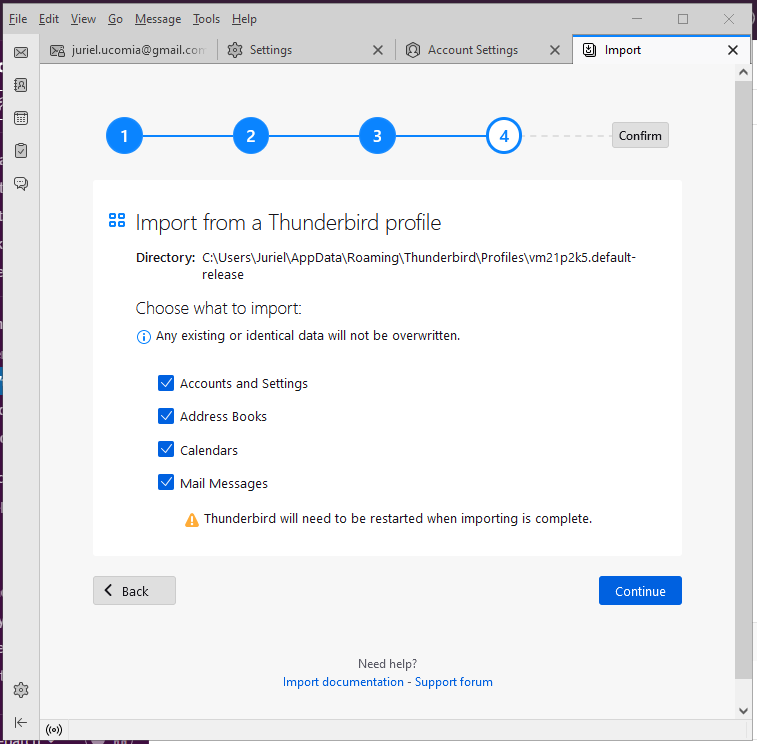Open the Help menu
The width and height of the screenshot is (757, 744).
click(244, 19)
